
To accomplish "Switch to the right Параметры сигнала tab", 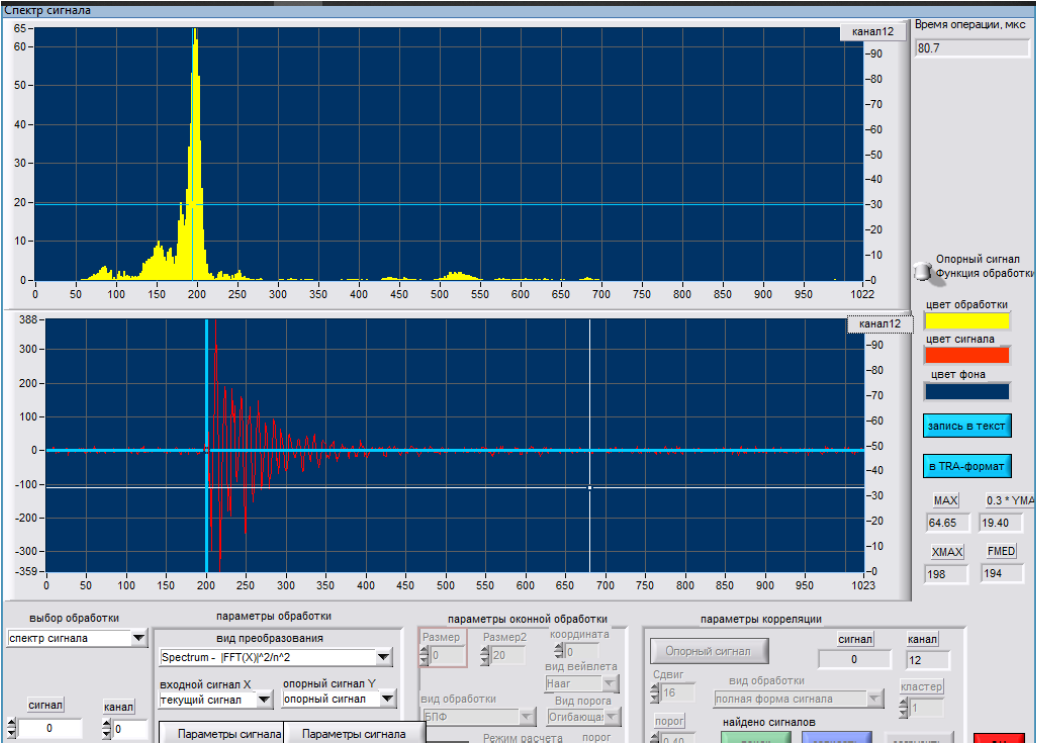I will click(355, 734).
